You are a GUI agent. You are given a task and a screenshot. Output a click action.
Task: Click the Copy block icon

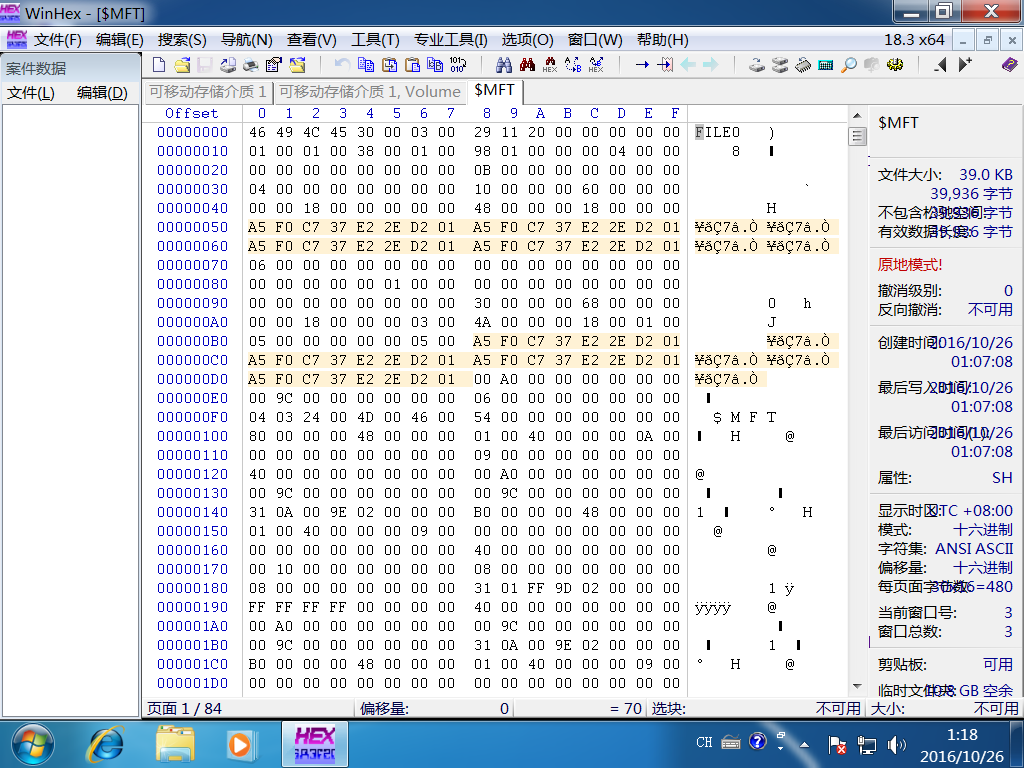366,65
